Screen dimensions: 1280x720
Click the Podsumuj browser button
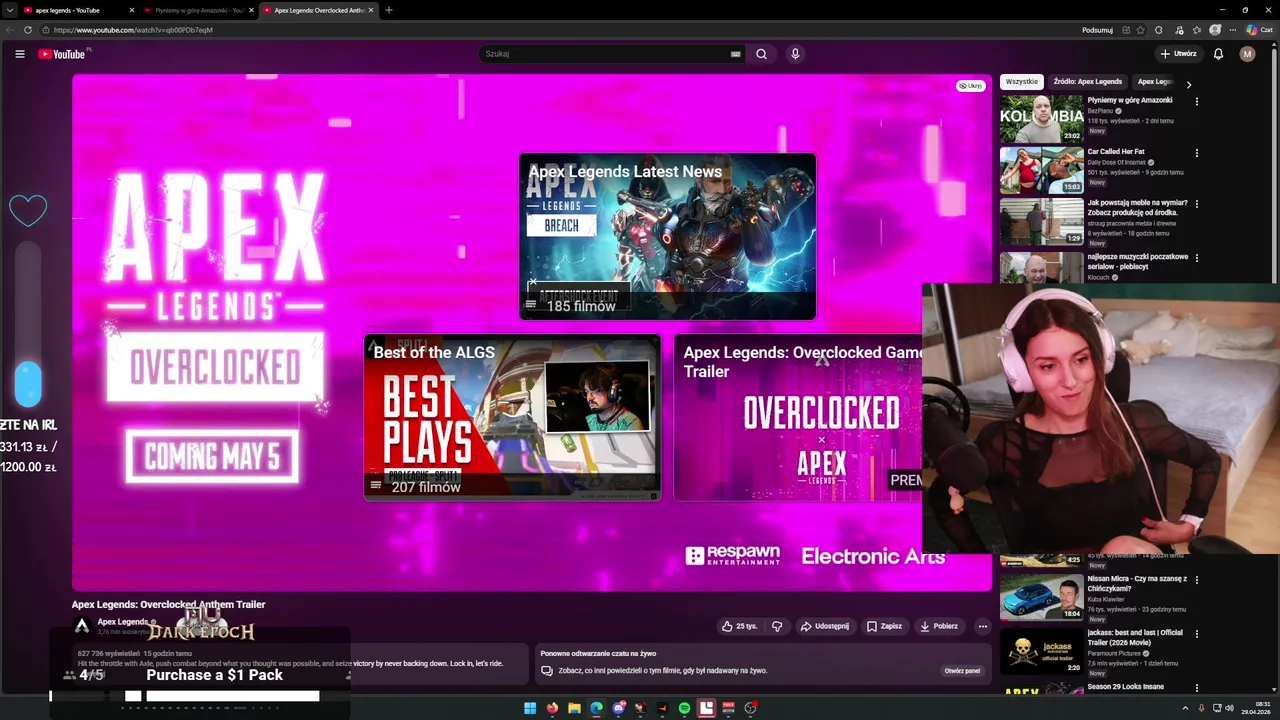tap(1097, 30)
